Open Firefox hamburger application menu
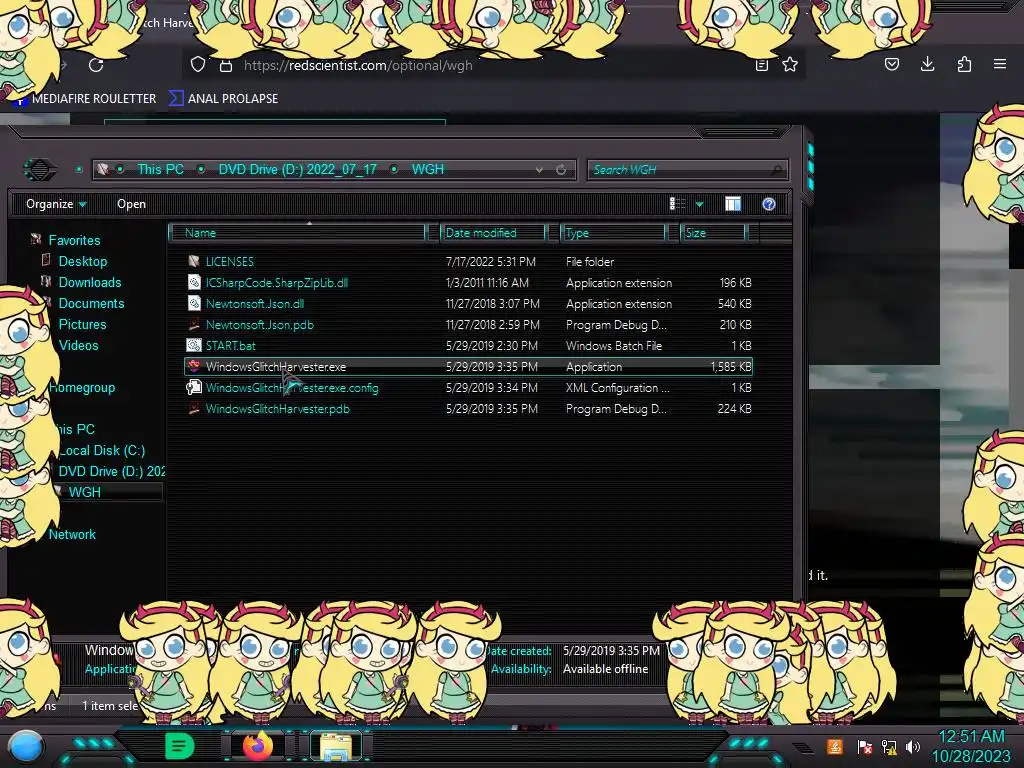The image size is (1024, 768). pyautogui.click(x=1000, y=64)
